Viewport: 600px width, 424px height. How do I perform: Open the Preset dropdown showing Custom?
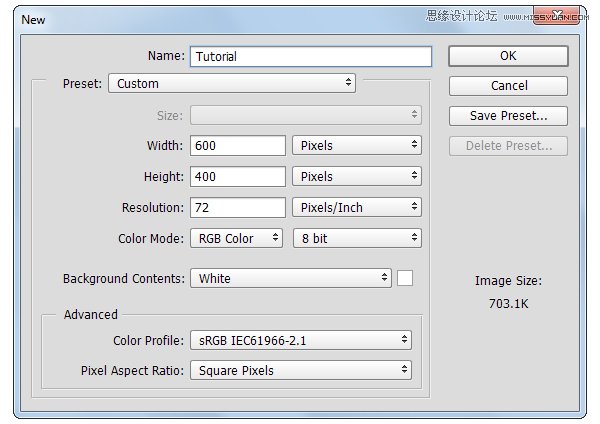[232, 84]
